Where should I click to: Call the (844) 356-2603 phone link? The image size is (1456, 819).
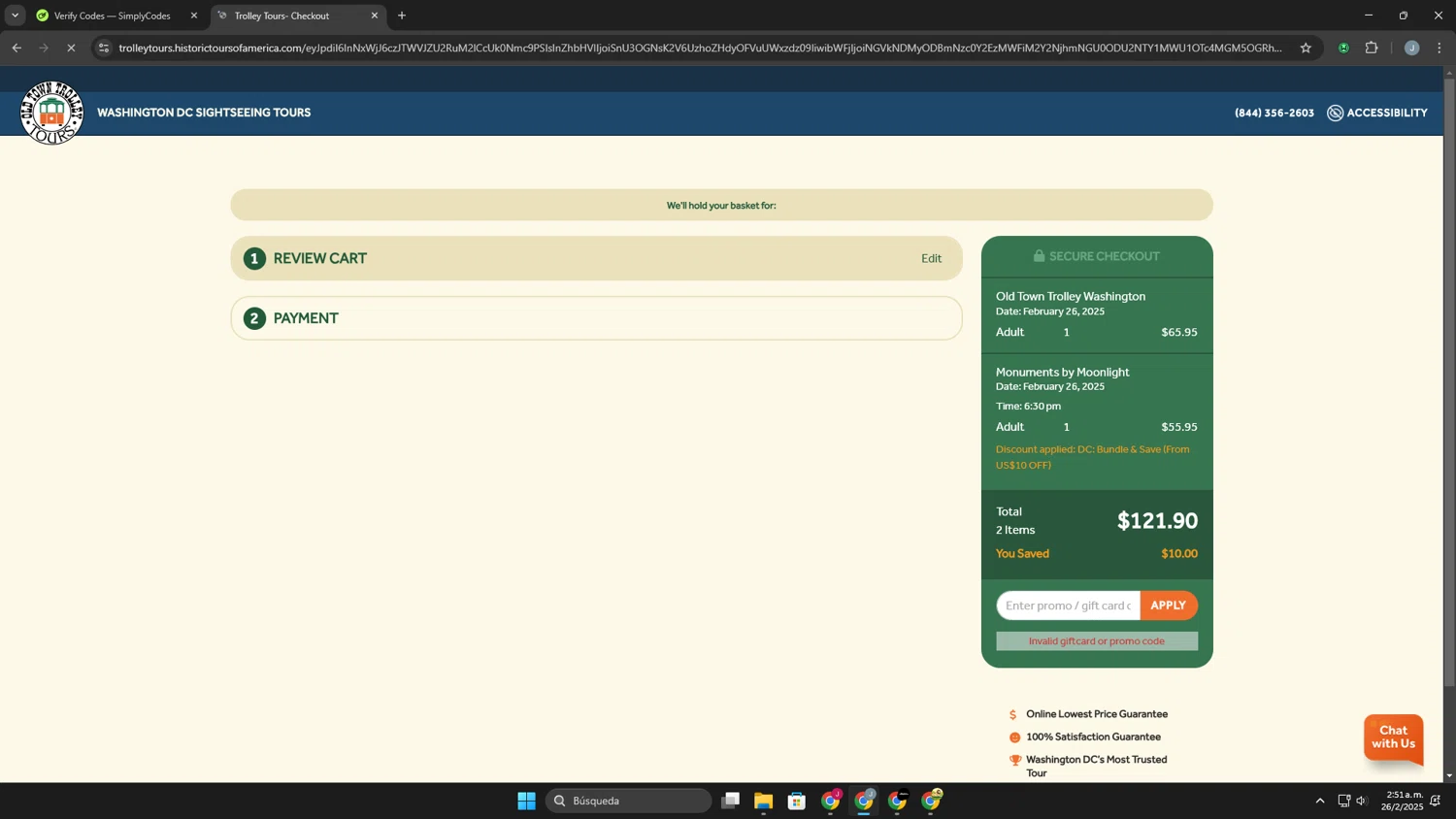click(1274, 113)
